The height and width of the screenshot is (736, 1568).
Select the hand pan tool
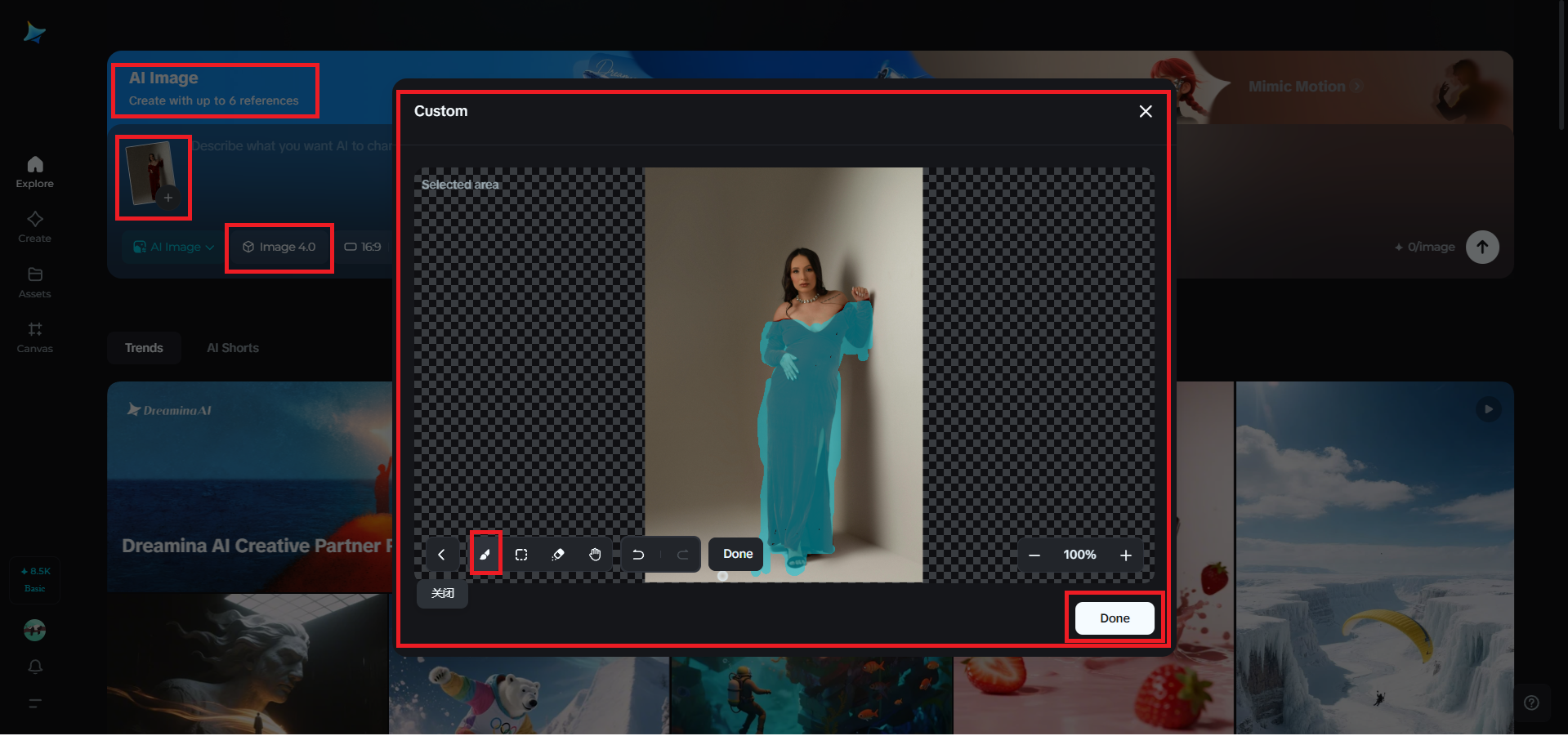[594, 554]
